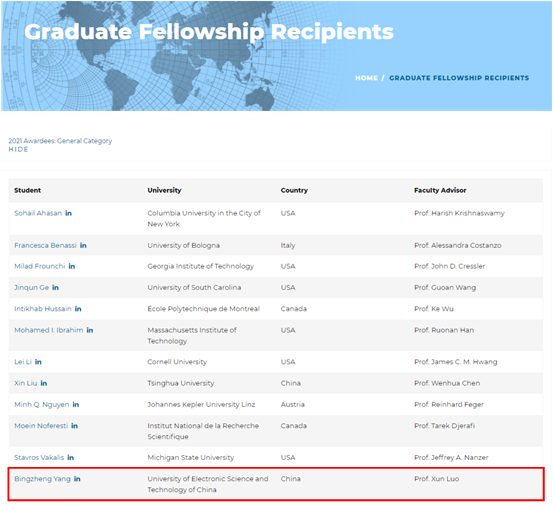Click the Student column header
Viewport: 554px width, 506px height.
coord(28,190)
